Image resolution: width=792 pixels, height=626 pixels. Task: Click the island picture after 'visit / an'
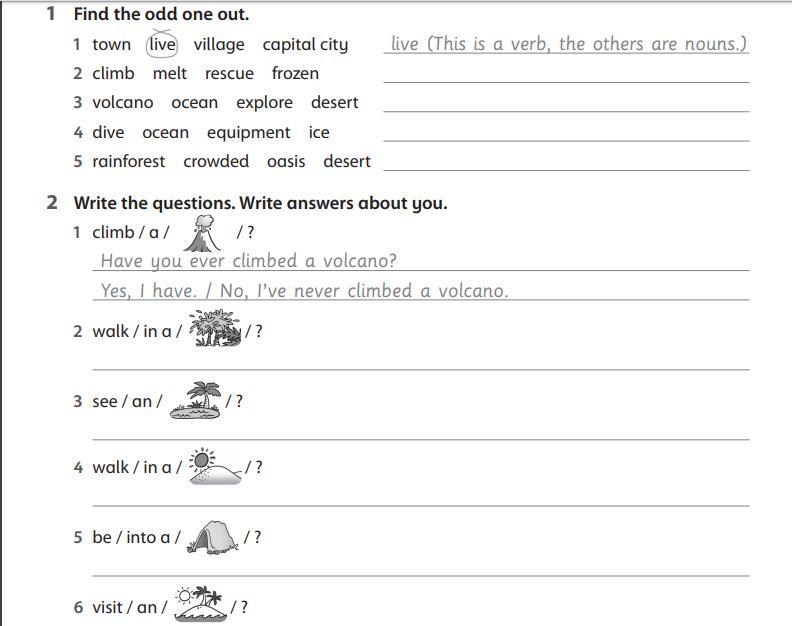201,604
